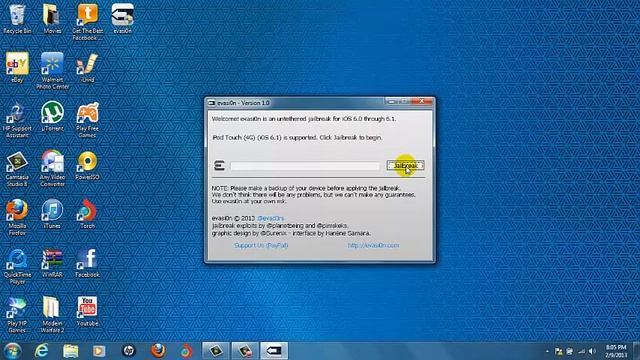Launch uTorrent from the desktop
This screenshot has height=360, width=640.
pos(52,116)
